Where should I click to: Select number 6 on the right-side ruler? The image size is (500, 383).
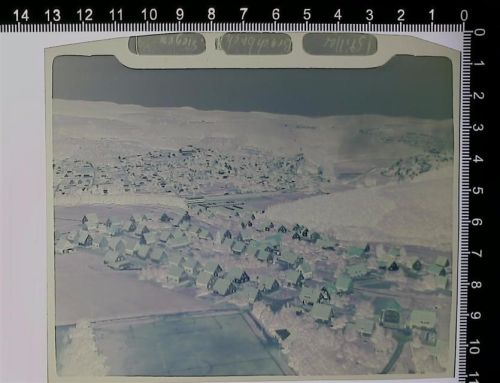478,222
